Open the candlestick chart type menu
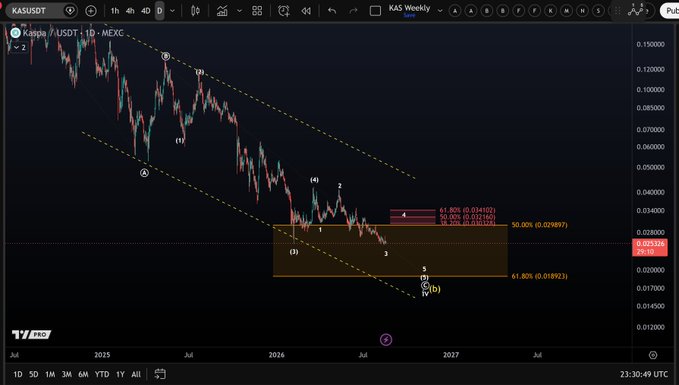Viewport: 679px width, 385px height. point(195,11)
